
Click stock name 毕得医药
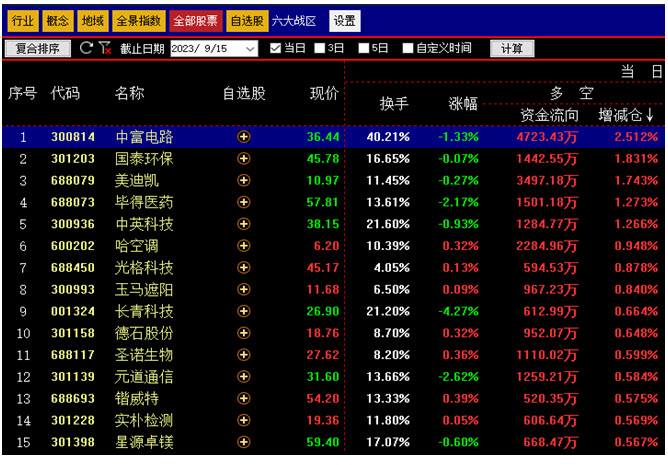[144, 202]
